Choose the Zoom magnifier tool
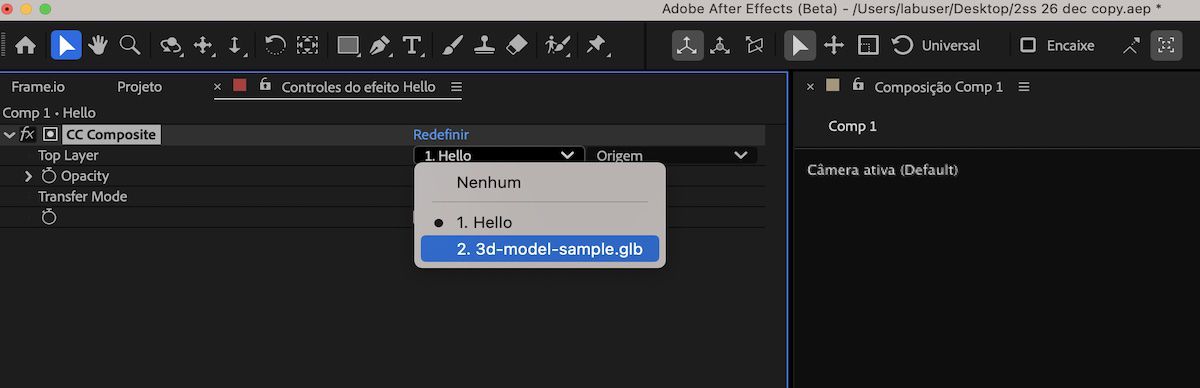This screenshot has height=388, width=1200. 129,45
